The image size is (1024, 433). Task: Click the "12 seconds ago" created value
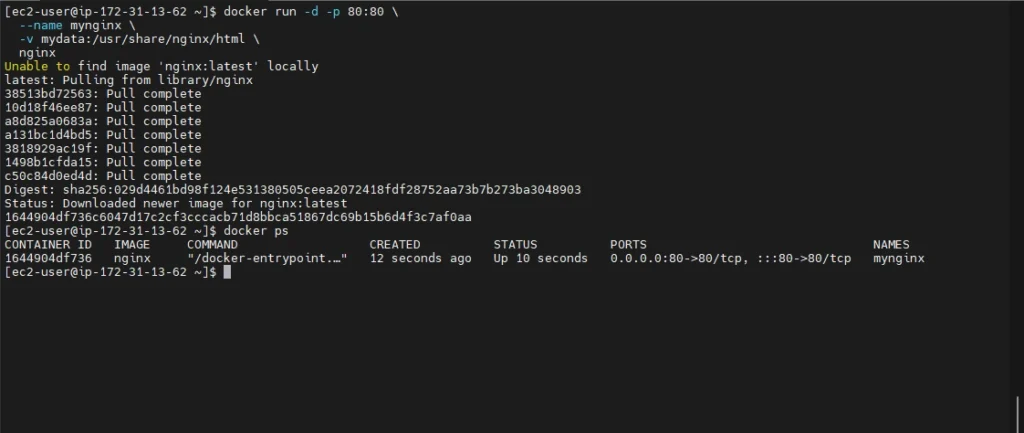pyautogui.click(x=420, y=258)
